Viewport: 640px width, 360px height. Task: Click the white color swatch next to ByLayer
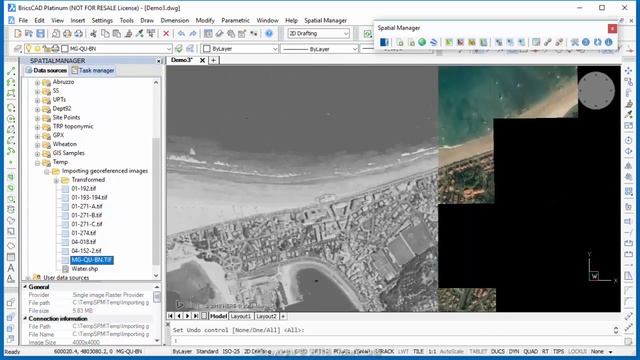[x=207, y=49]
